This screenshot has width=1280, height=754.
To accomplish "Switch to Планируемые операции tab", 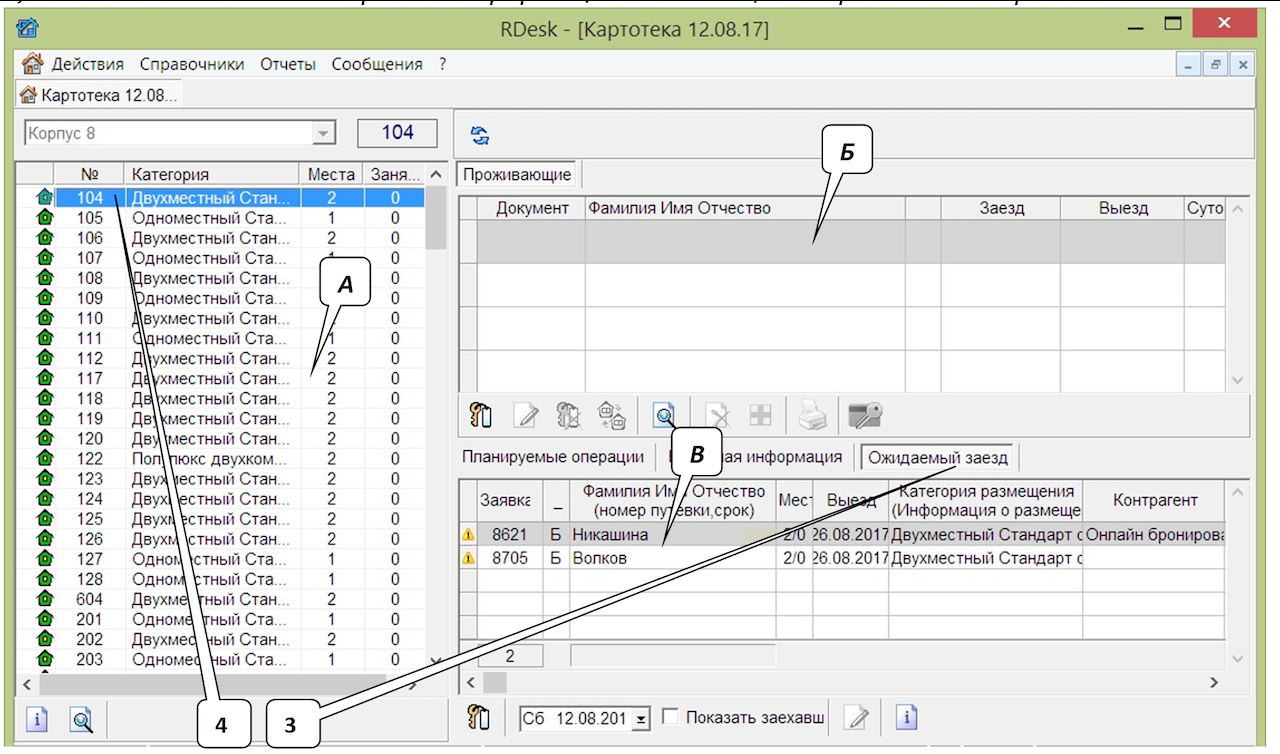I will 552,457.
